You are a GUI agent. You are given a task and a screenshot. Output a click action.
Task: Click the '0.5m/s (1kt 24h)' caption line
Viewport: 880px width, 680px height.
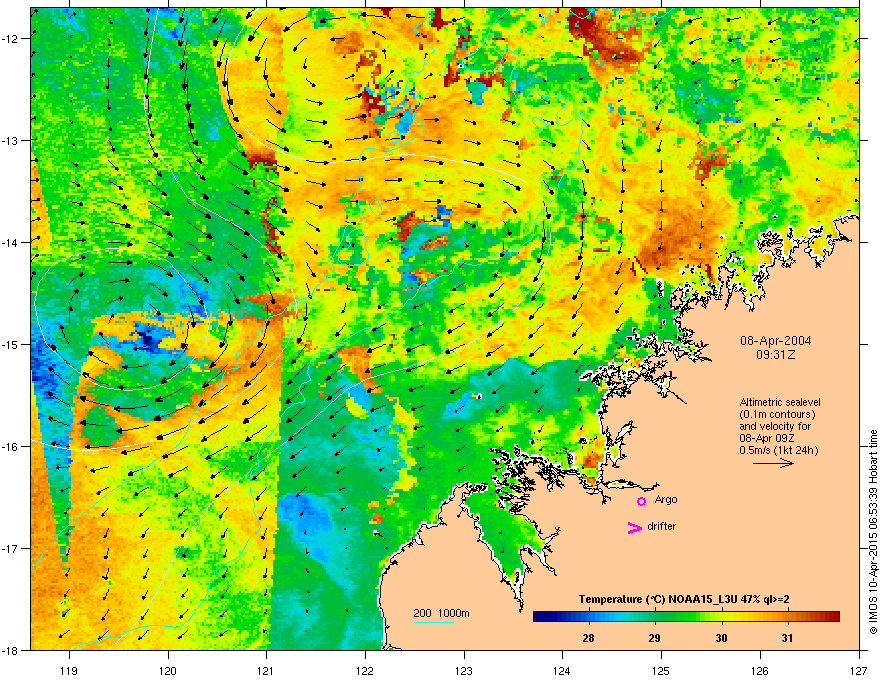(x=778, y=450)
